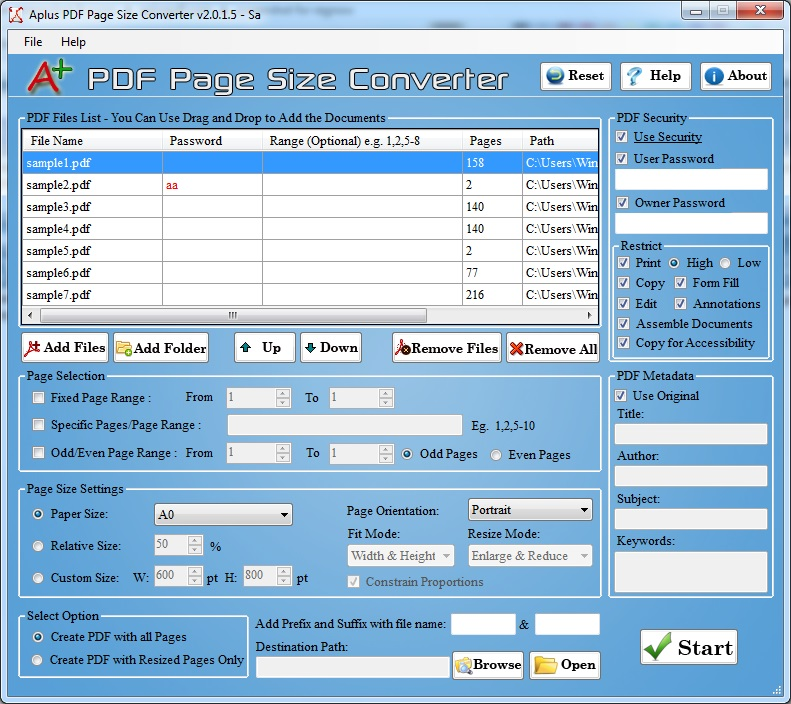Viewport: 791px width, 704px height.
Task: Toggle Form Fill checkbox
Action: (681, 282)
